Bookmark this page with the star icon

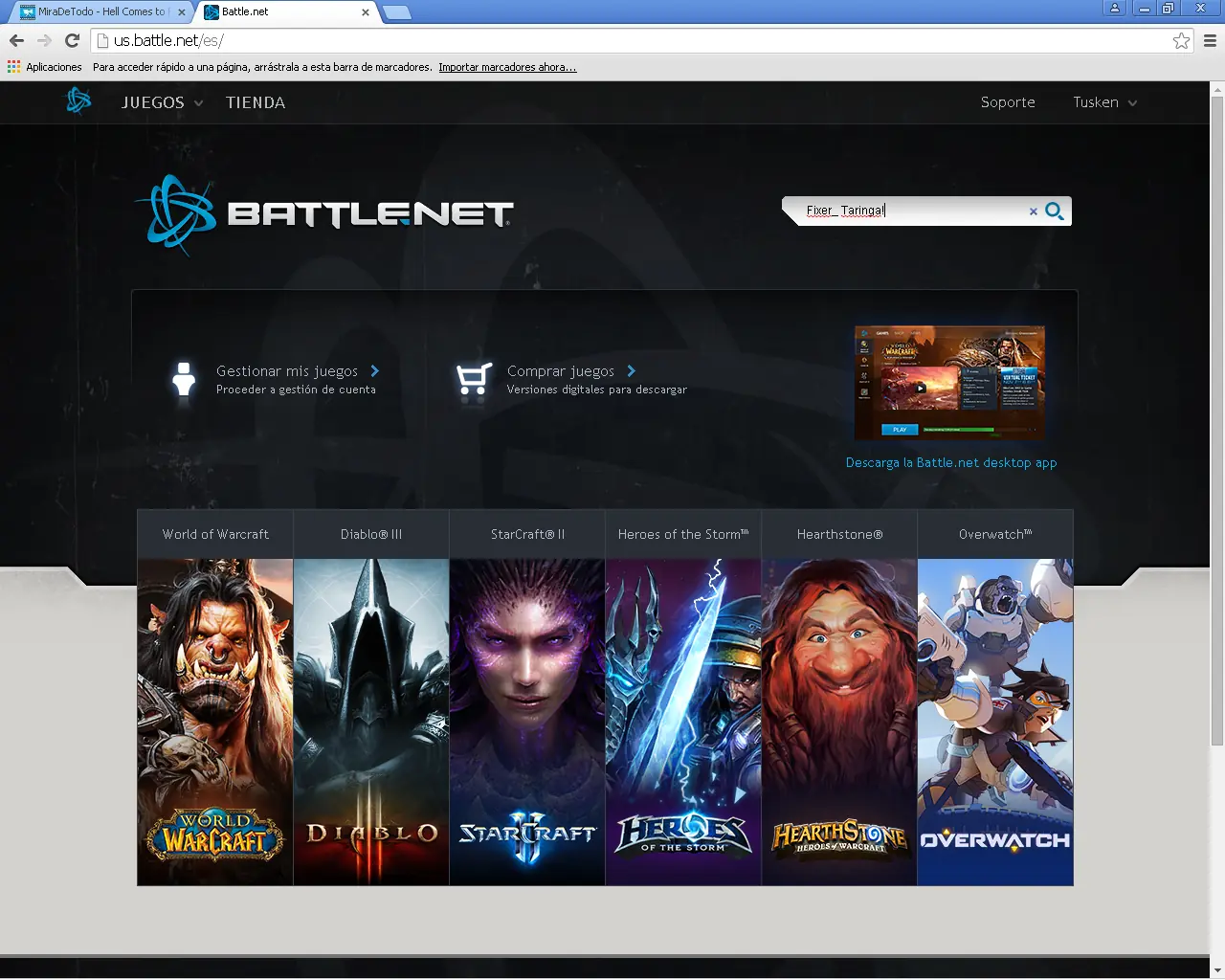(1181, 40)
